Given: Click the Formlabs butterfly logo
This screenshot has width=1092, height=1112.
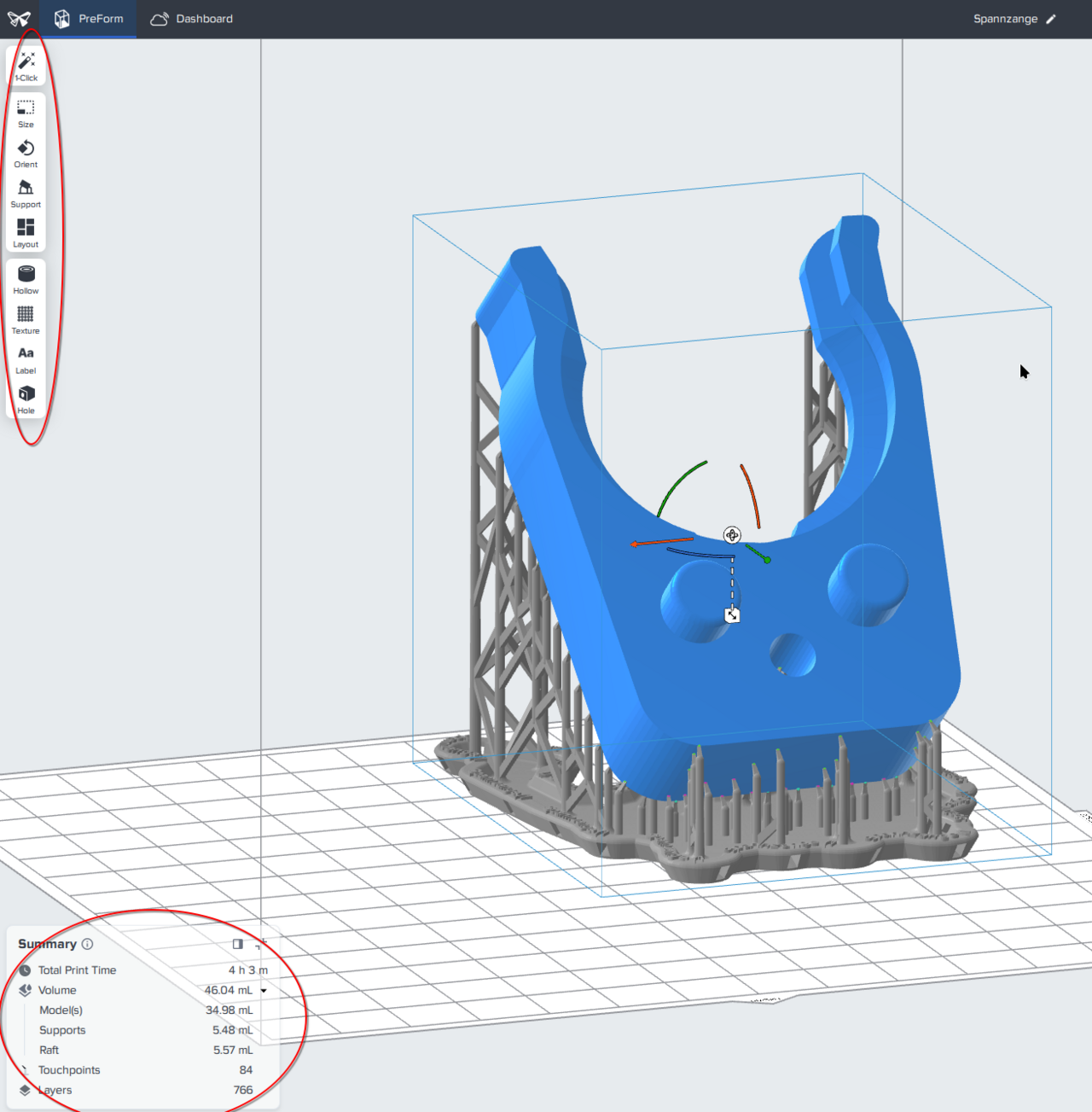Looking at the screenshot, I should coord(19,19).
